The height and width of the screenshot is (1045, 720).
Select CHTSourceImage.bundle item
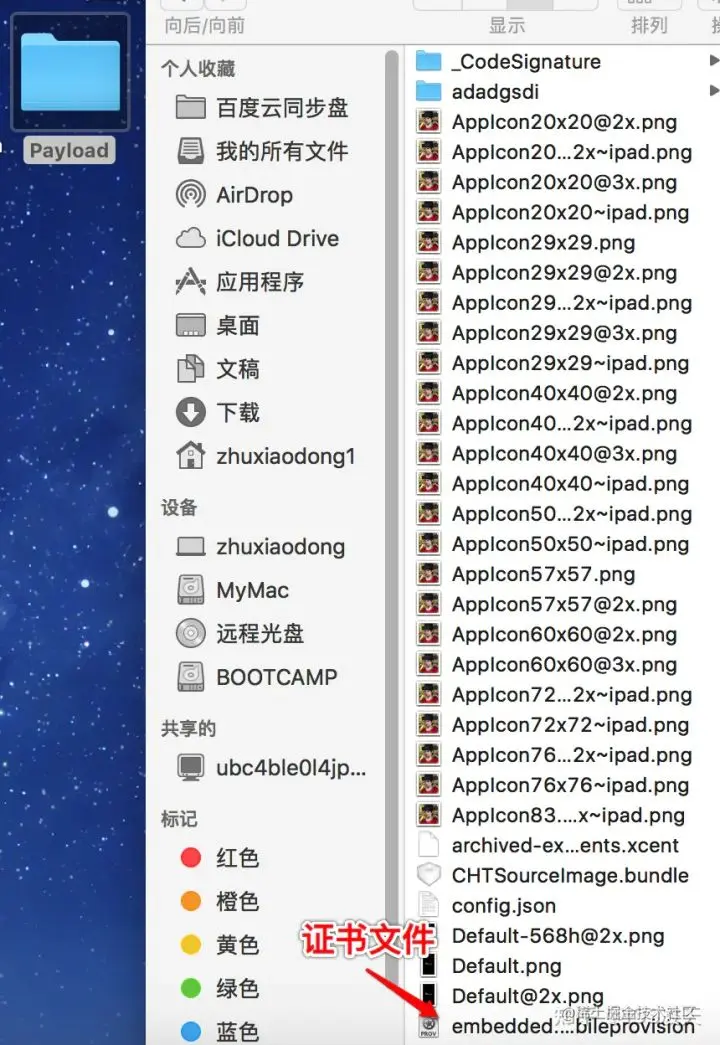(x=553, y=875)
